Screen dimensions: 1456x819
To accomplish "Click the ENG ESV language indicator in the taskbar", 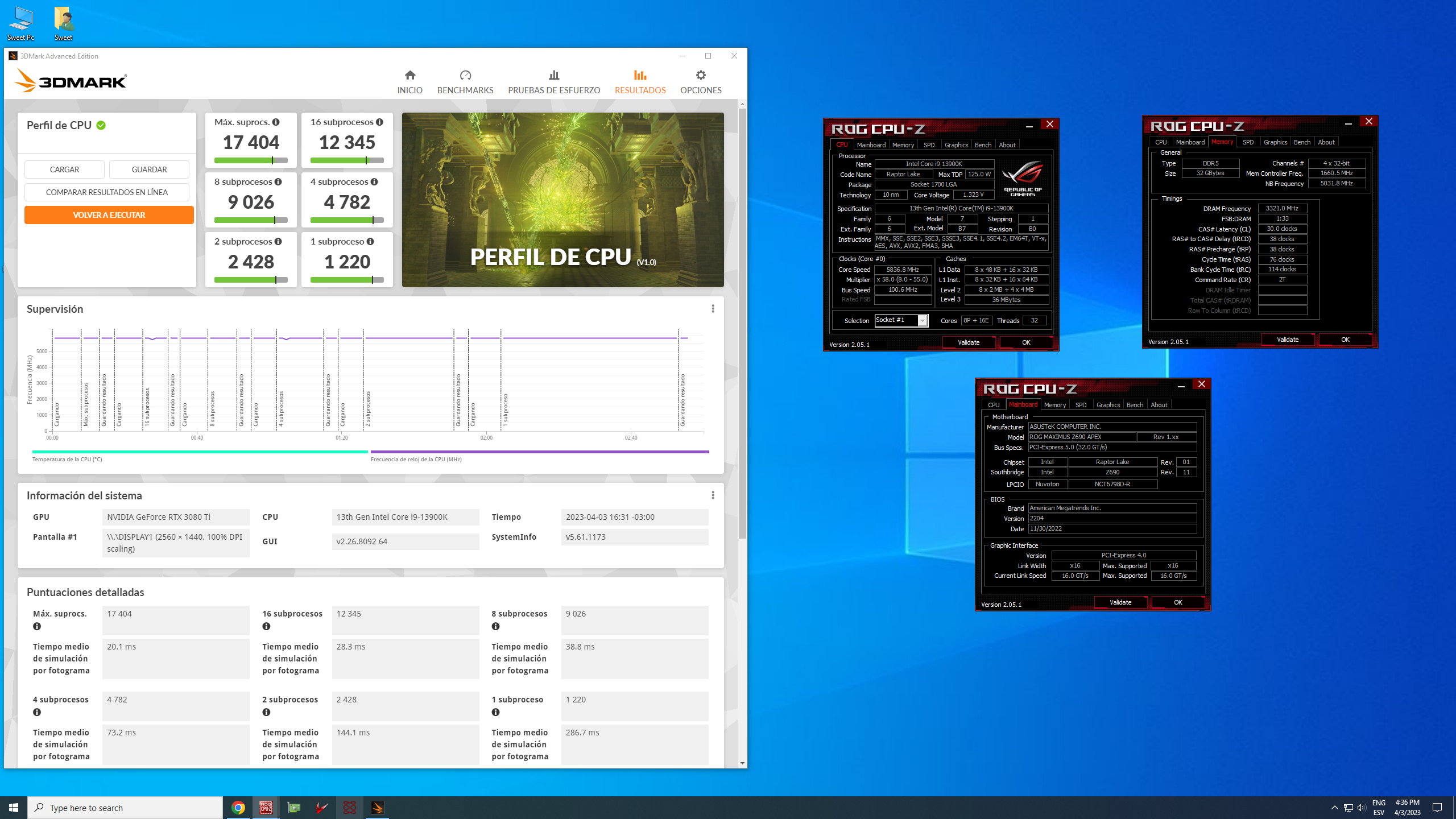I will [x=1379, y=808].
